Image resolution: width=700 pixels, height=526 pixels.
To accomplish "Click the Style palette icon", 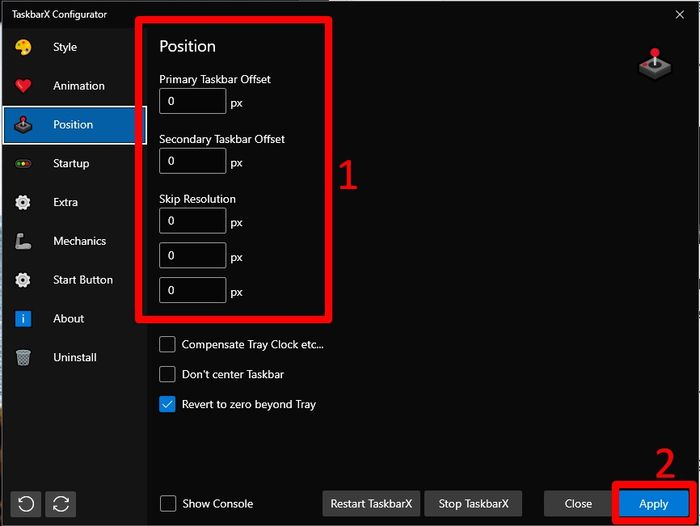I will click(x=23, y=47).
